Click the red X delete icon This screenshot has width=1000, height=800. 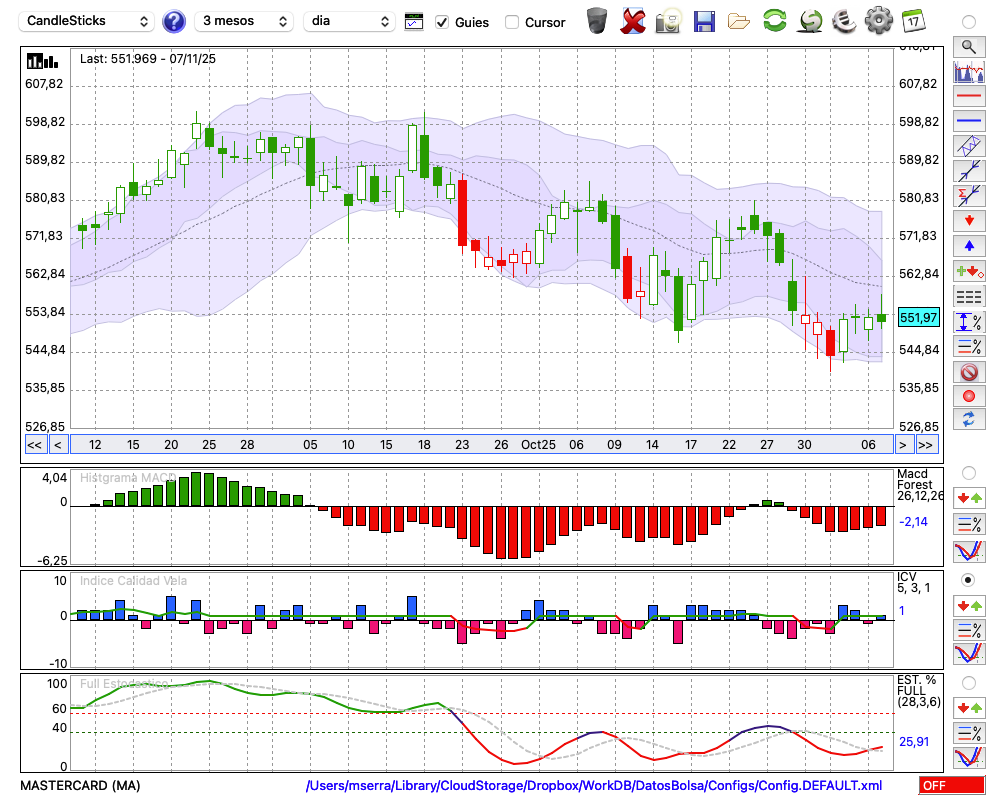(x=632, y=21)
